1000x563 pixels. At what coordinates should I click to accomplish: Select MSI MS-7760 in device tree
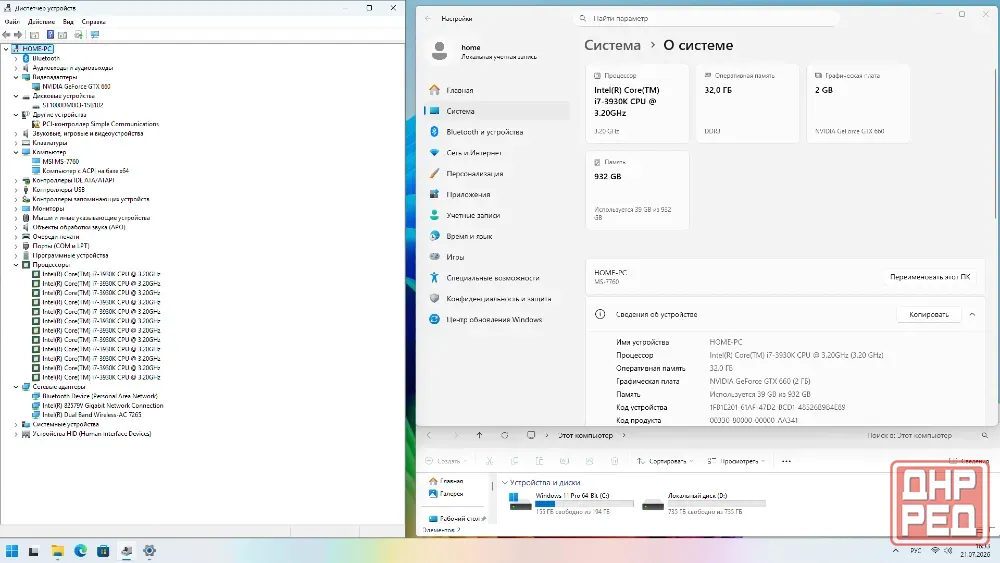pos(61,162)
